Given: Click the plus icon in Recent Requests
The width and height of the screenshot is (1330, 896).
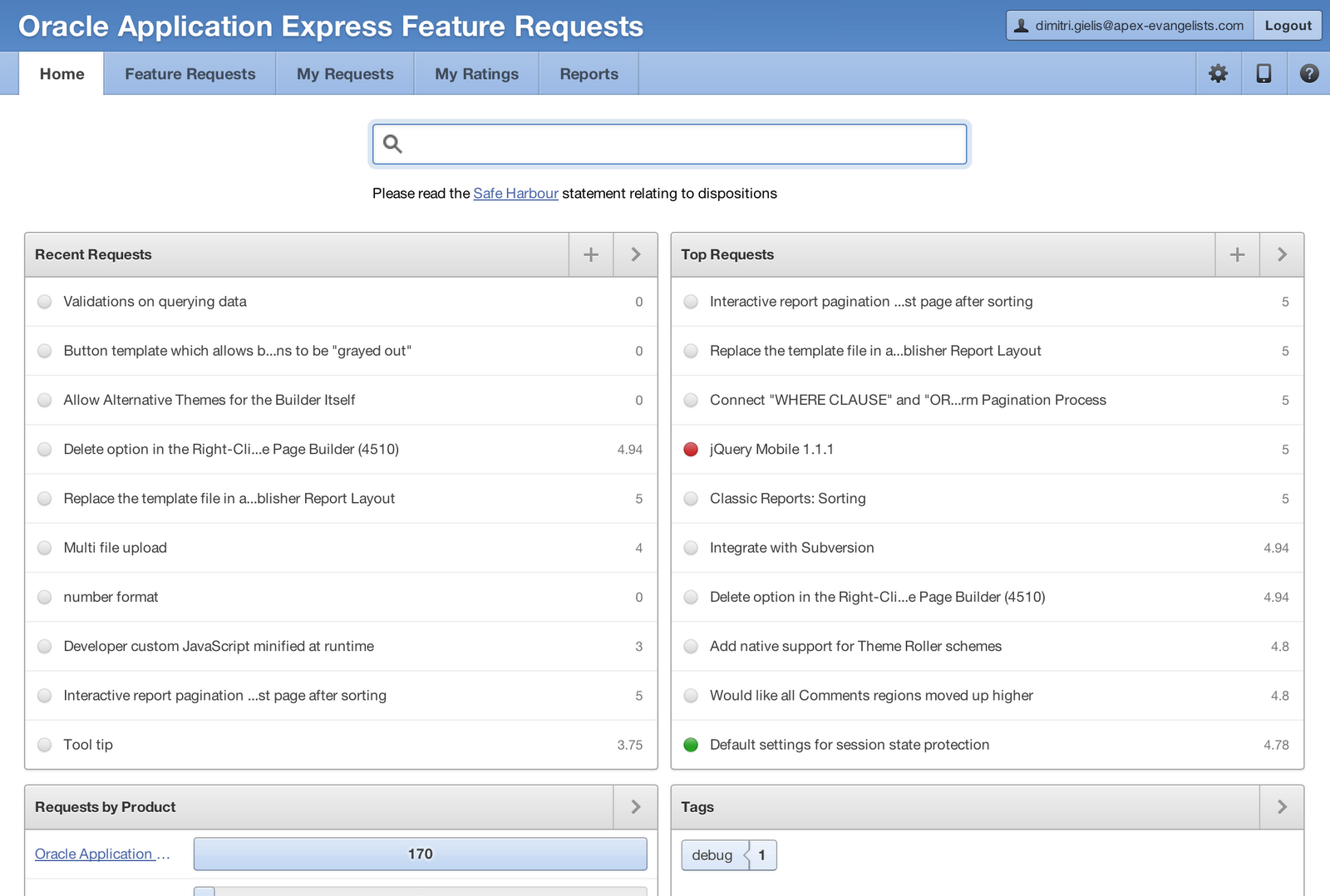Looking at the screenshot, I should pos(591,254).
